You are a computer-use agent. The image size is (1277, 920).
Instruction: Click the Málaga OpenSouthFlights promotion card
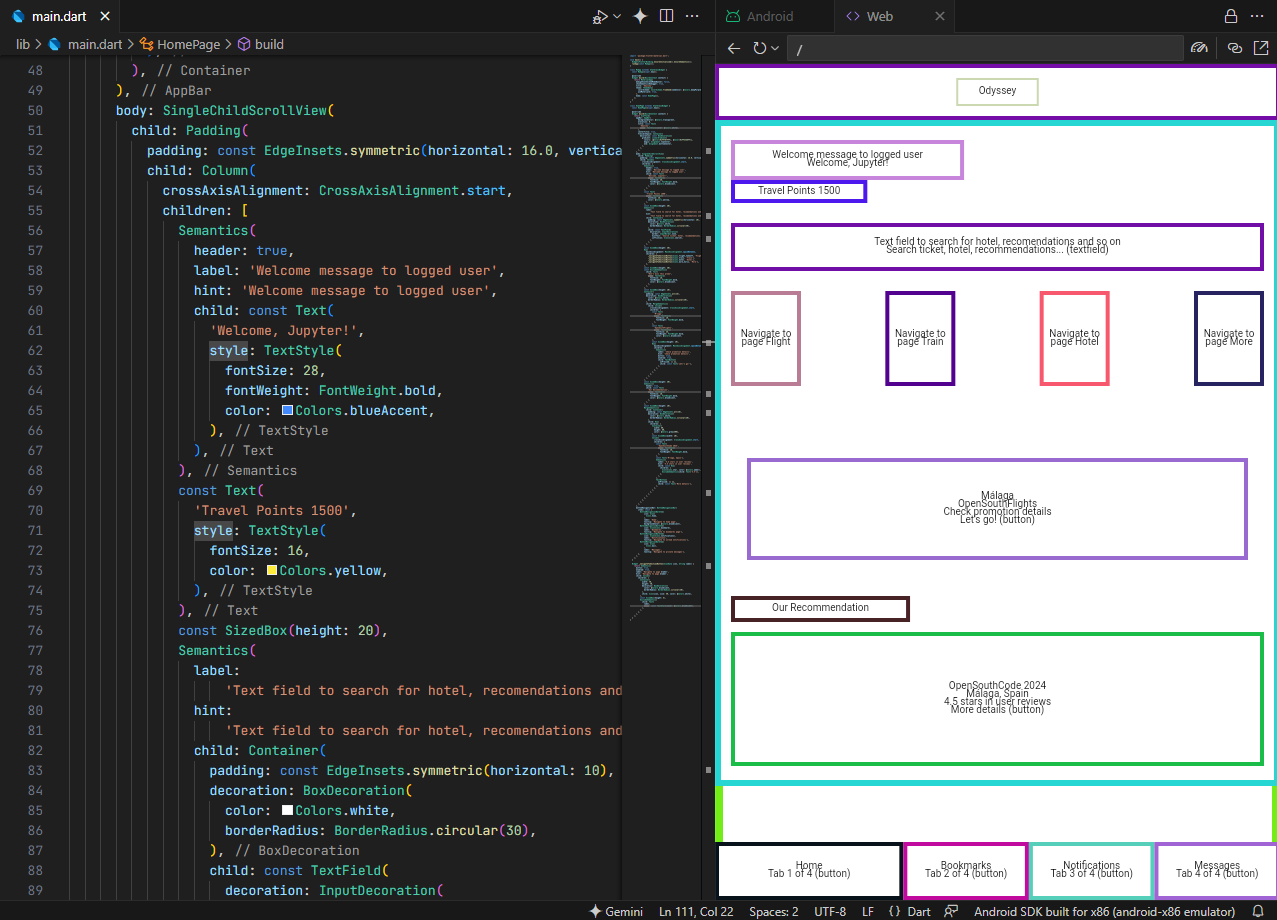[x=997, y=509]
